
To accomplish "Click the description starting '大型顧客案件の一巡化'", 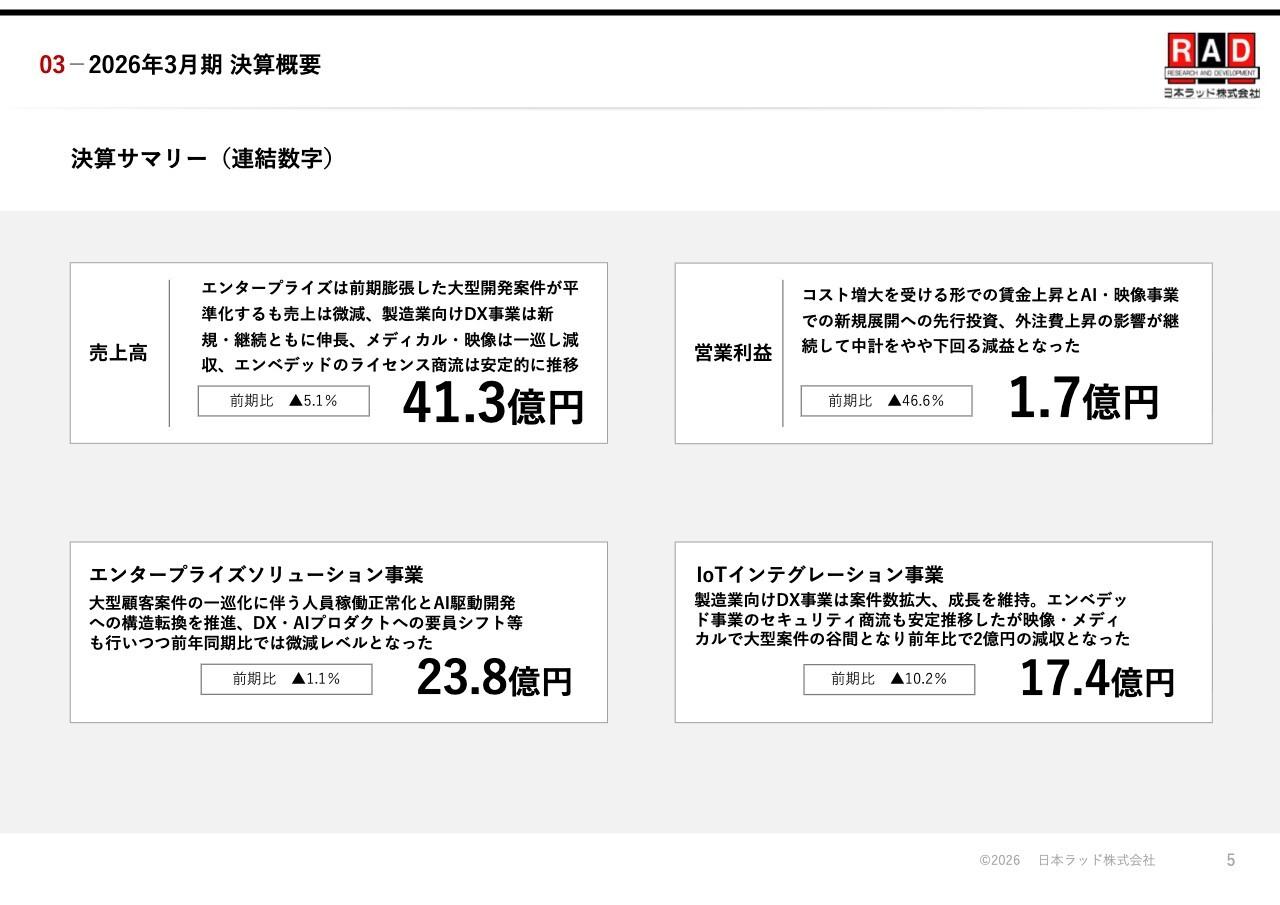I will click(306, 623).
